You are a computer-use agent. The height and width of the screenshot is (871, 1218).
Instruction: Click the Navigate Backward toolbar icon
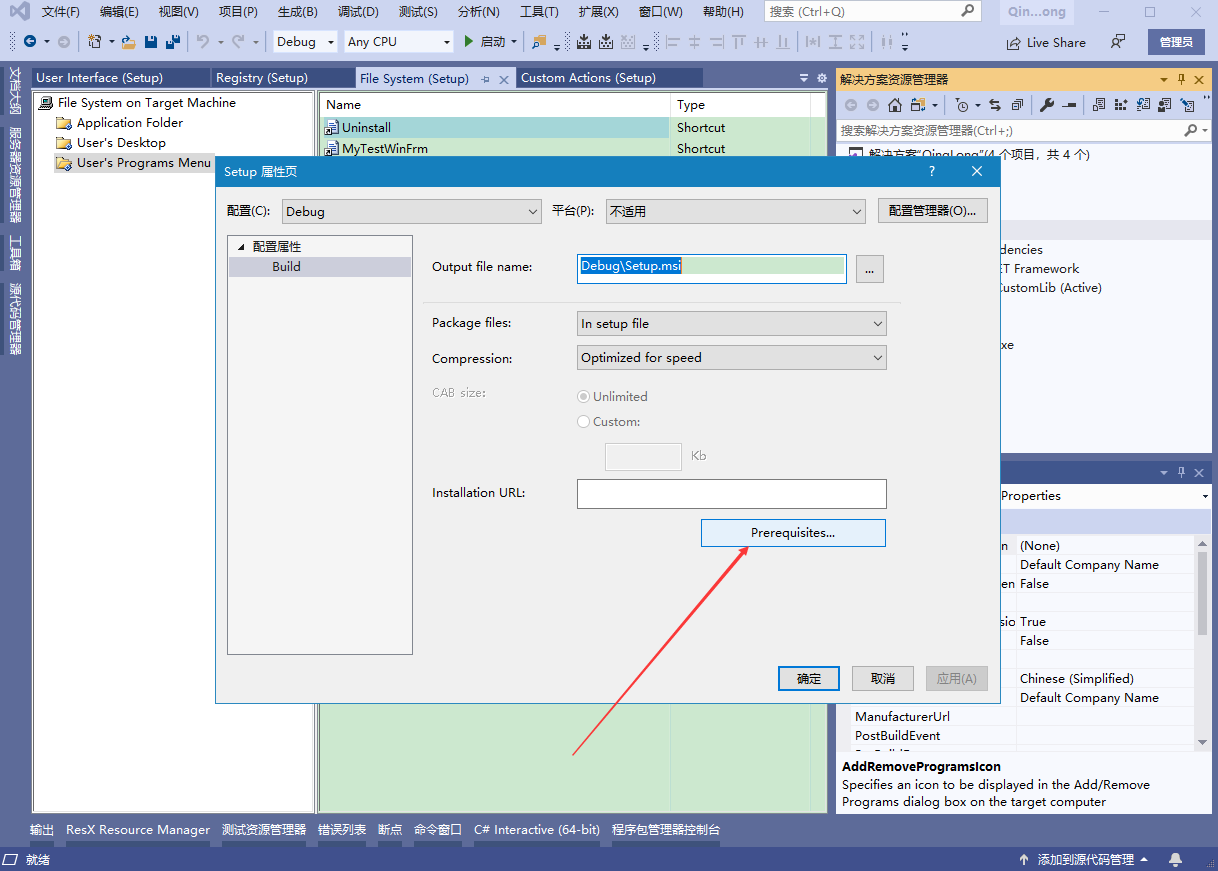tap(30, 42)
